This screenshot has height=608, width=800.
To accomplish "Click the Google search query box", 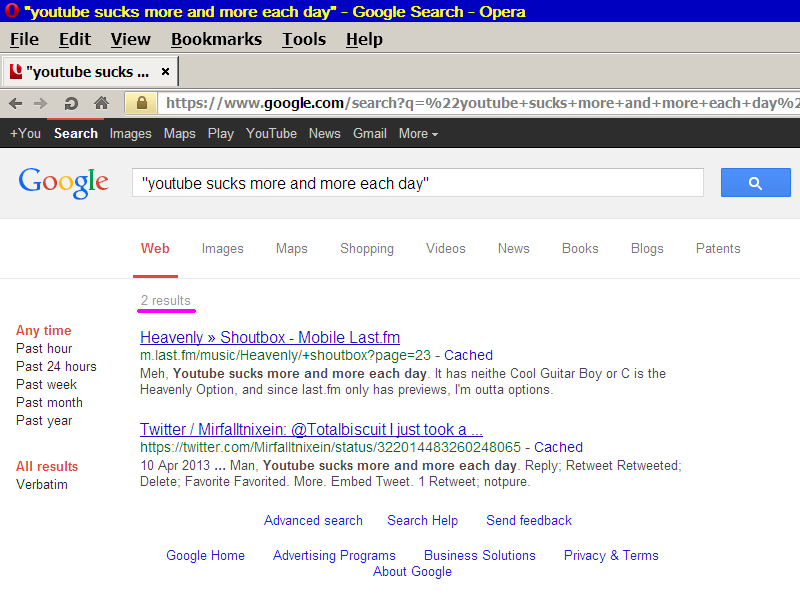I will [417, 183].
